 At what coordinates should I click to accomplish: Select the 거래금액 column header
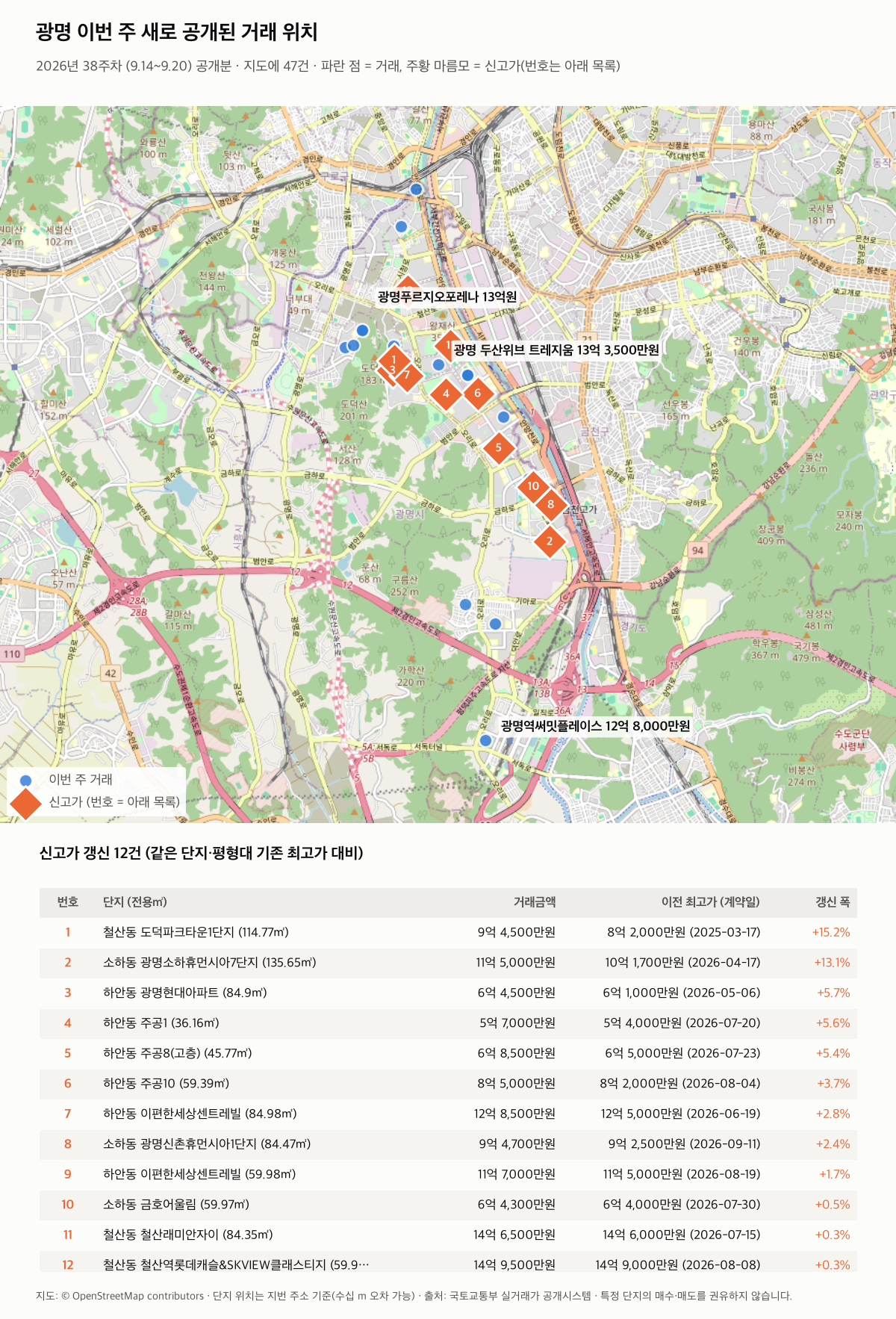[535, 902]
